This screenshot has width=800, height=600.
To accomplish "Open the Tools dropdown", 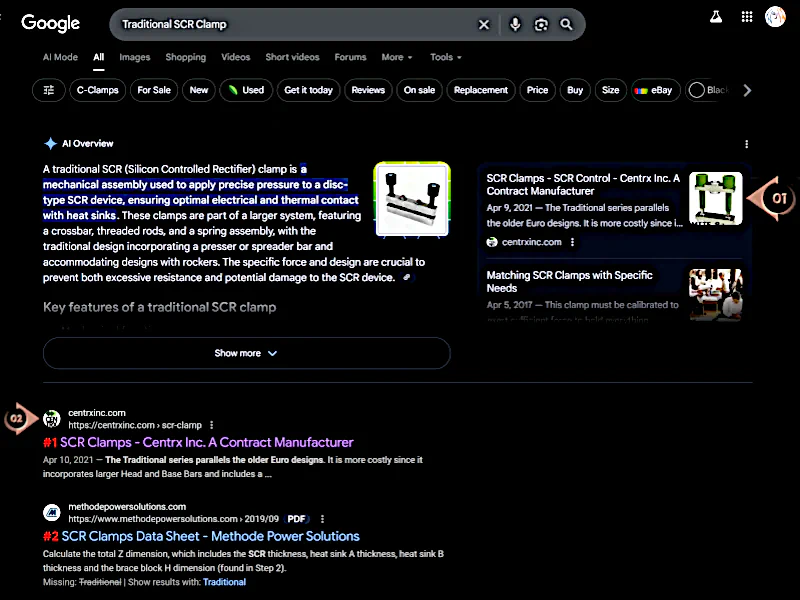I will pyautogui.click(x=446, y=57).
